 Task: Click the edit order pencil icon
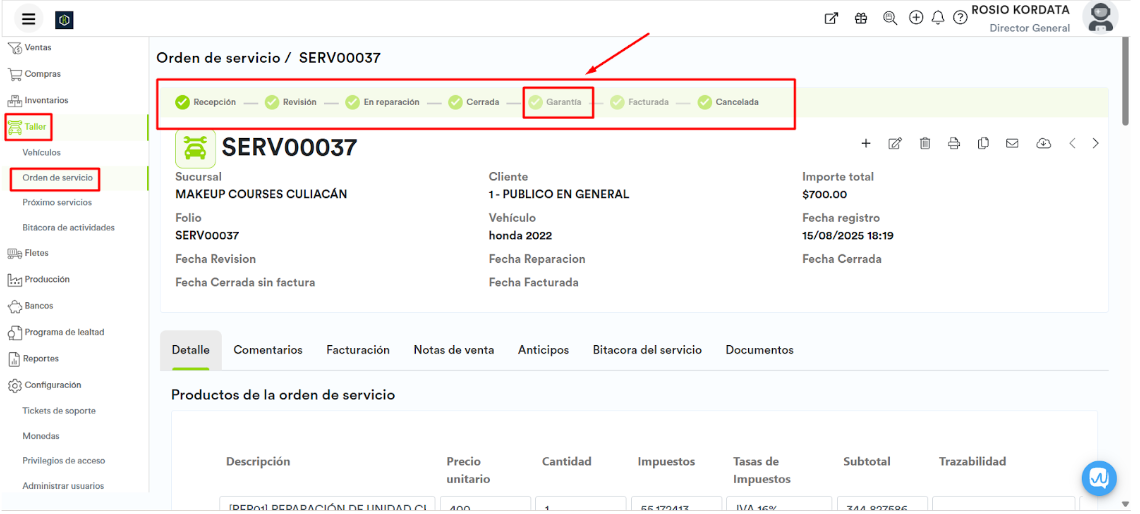tap(895, 144)
